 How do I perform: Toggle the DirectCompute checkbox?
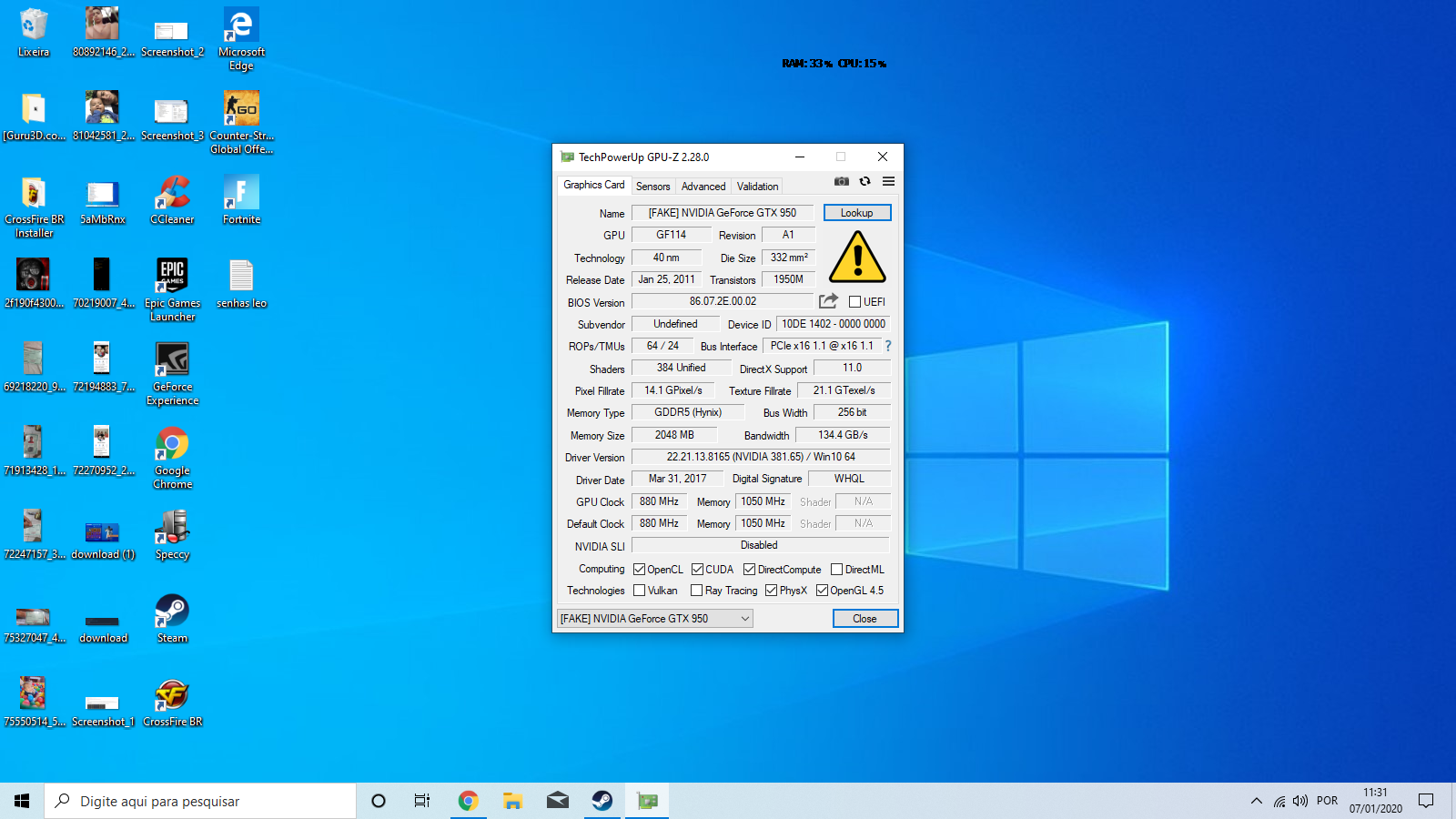point(749,570)
